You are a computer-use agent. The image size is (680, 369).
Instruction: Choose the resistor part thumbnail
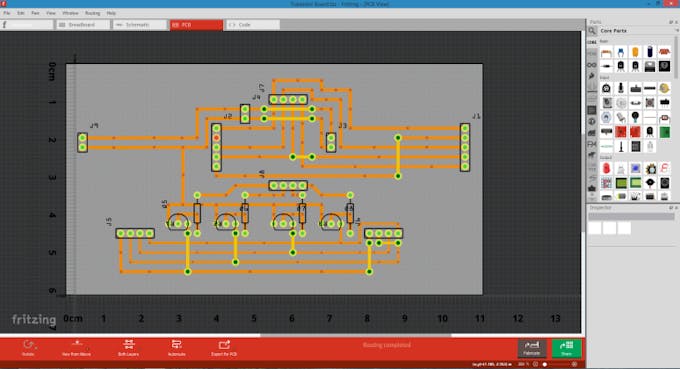click(606, 52)
